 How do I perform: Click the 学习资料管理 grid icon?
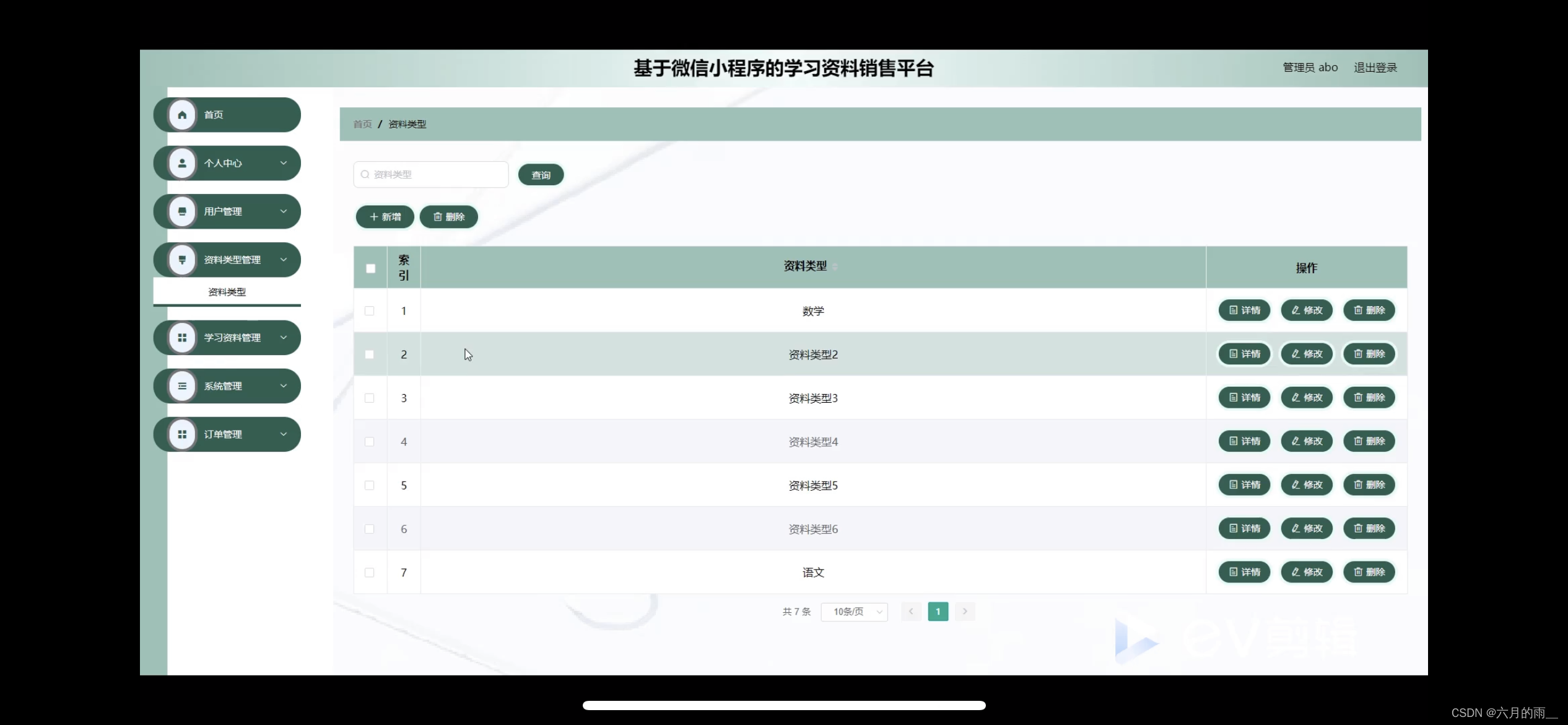pos(182,338)
